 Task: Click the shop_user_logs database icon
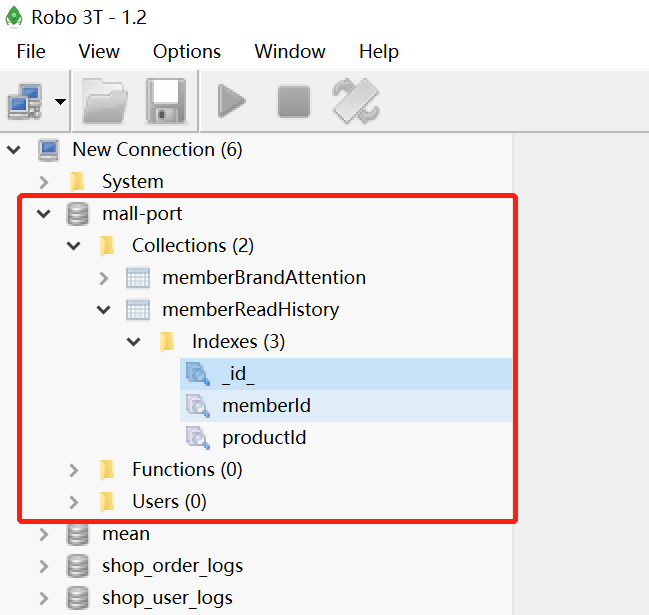point(77,598)
